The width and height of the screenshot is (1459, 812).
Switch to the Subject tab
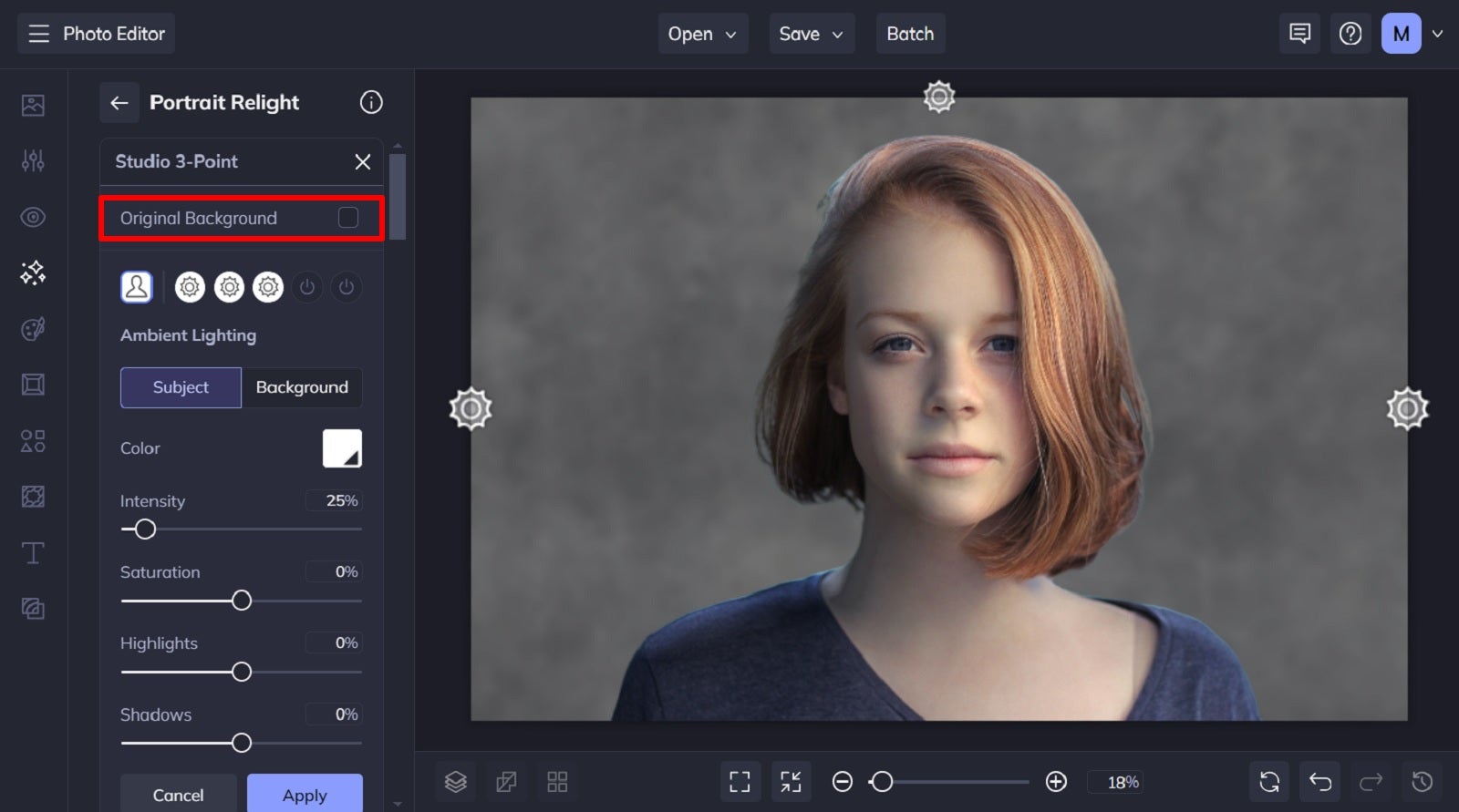[x=181, y=387]
